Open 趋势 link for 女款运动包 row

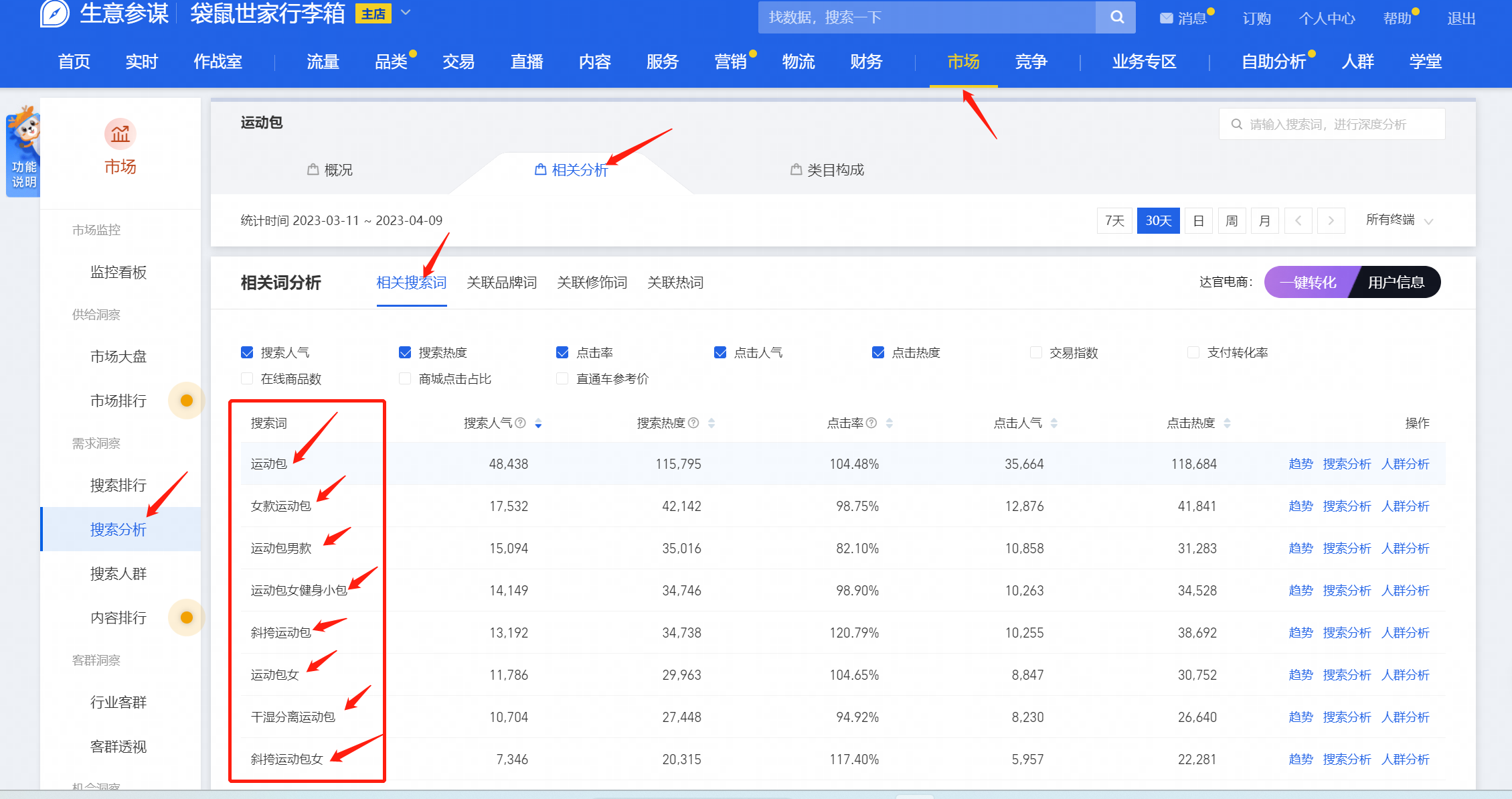pos(1300,506)
